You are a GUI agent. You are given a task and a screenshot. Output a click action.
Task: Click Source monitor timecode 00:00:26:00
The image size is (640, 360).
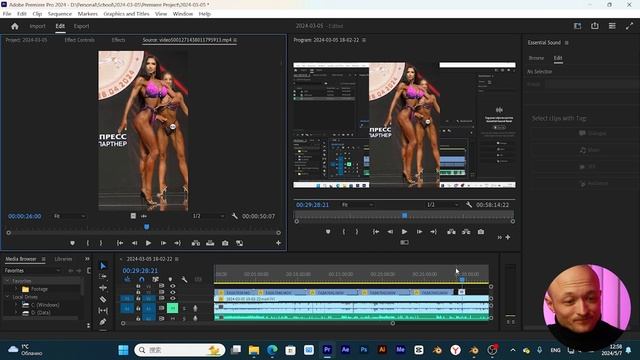pyautogui.click(x=25, y=216)
